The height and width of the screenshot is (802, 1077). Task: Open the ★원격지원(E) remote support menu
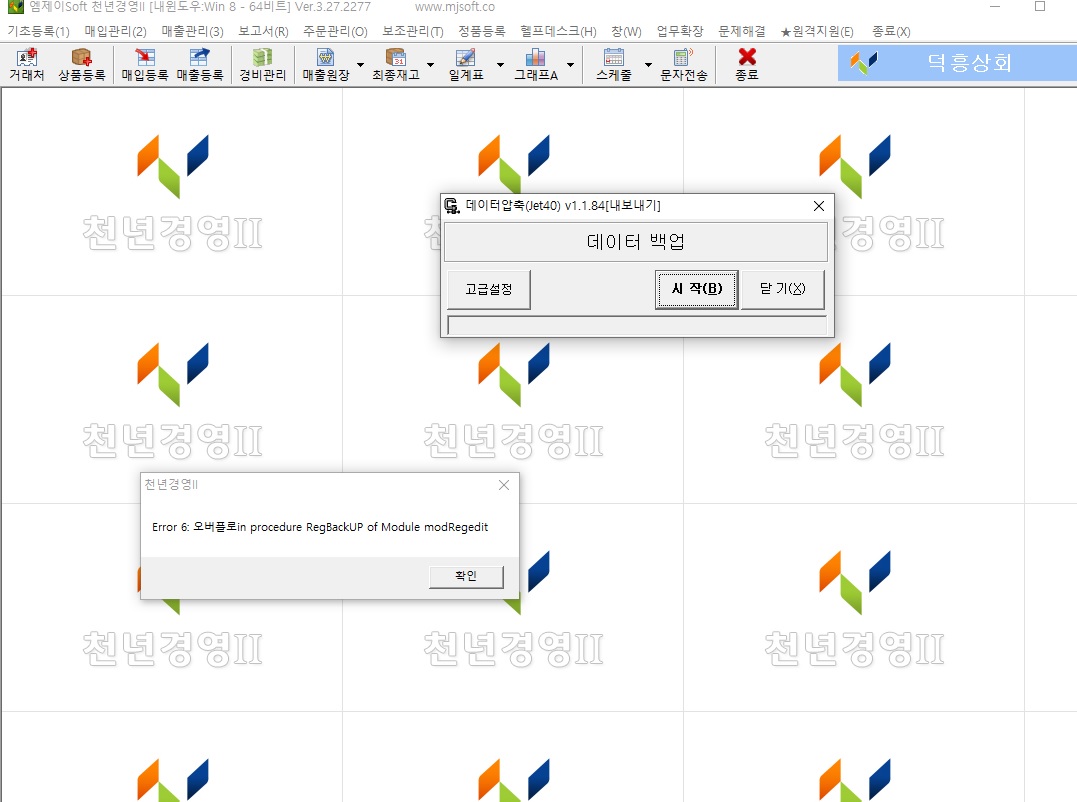(x=817, y=32)
